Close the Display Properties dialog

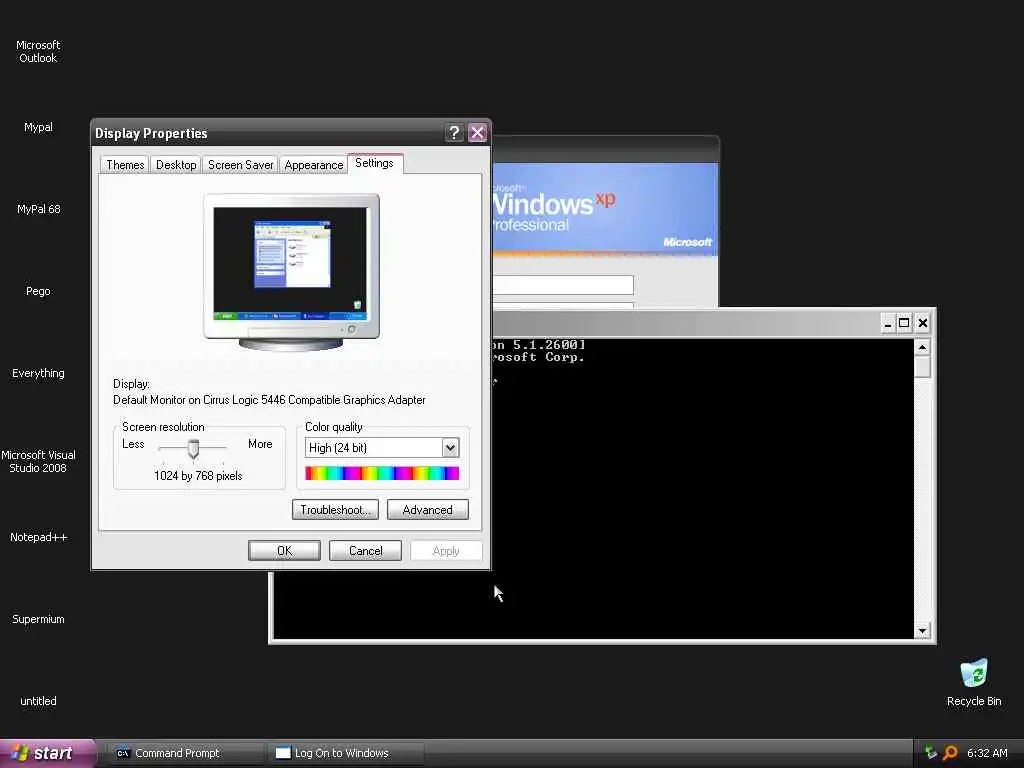point(477,133)
